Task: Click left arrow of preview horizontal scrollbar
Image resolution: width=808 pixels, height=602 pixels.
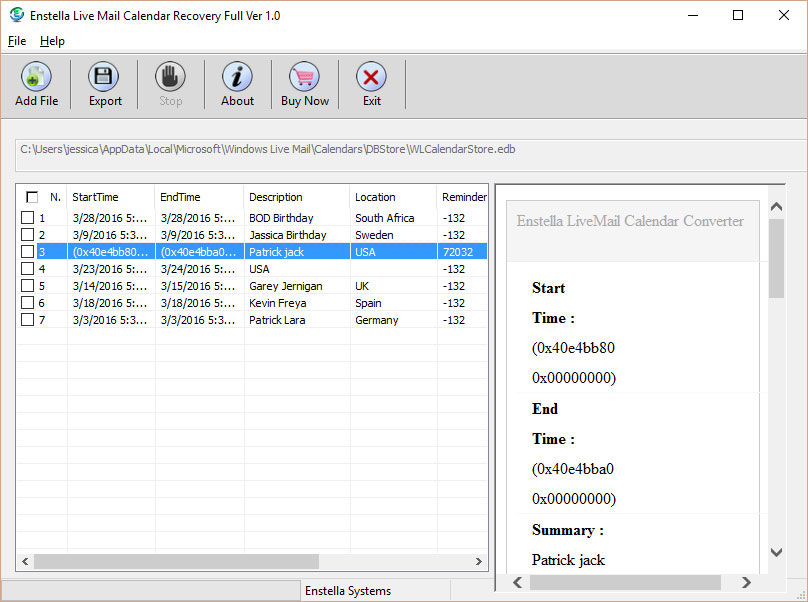Action: [517, 582]
